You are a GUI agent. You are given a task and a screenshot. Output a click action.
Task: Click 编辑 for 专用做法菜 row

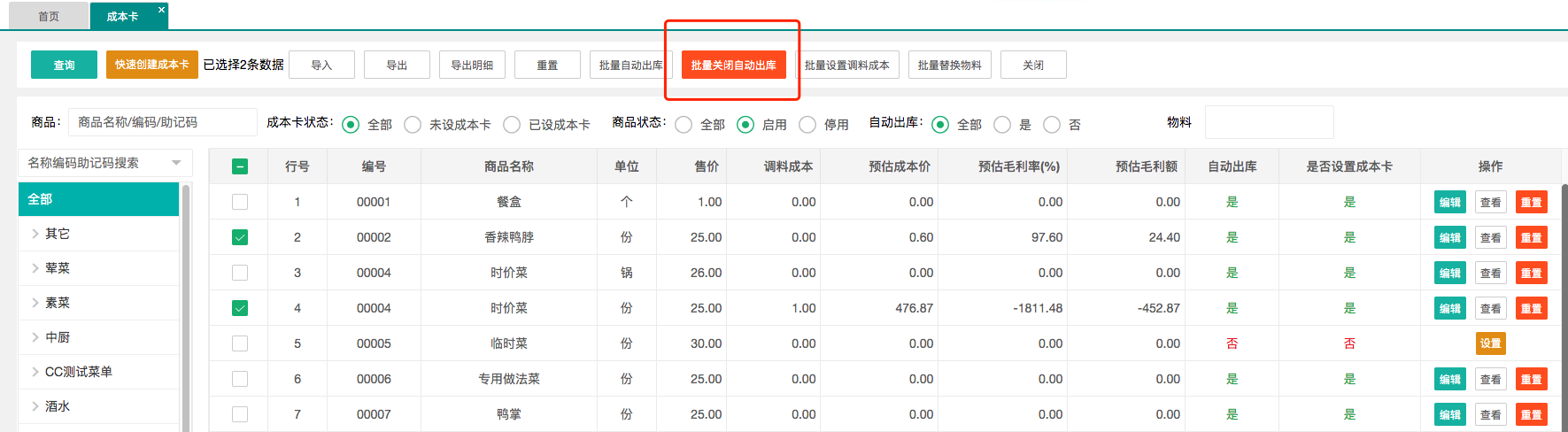1450,379
